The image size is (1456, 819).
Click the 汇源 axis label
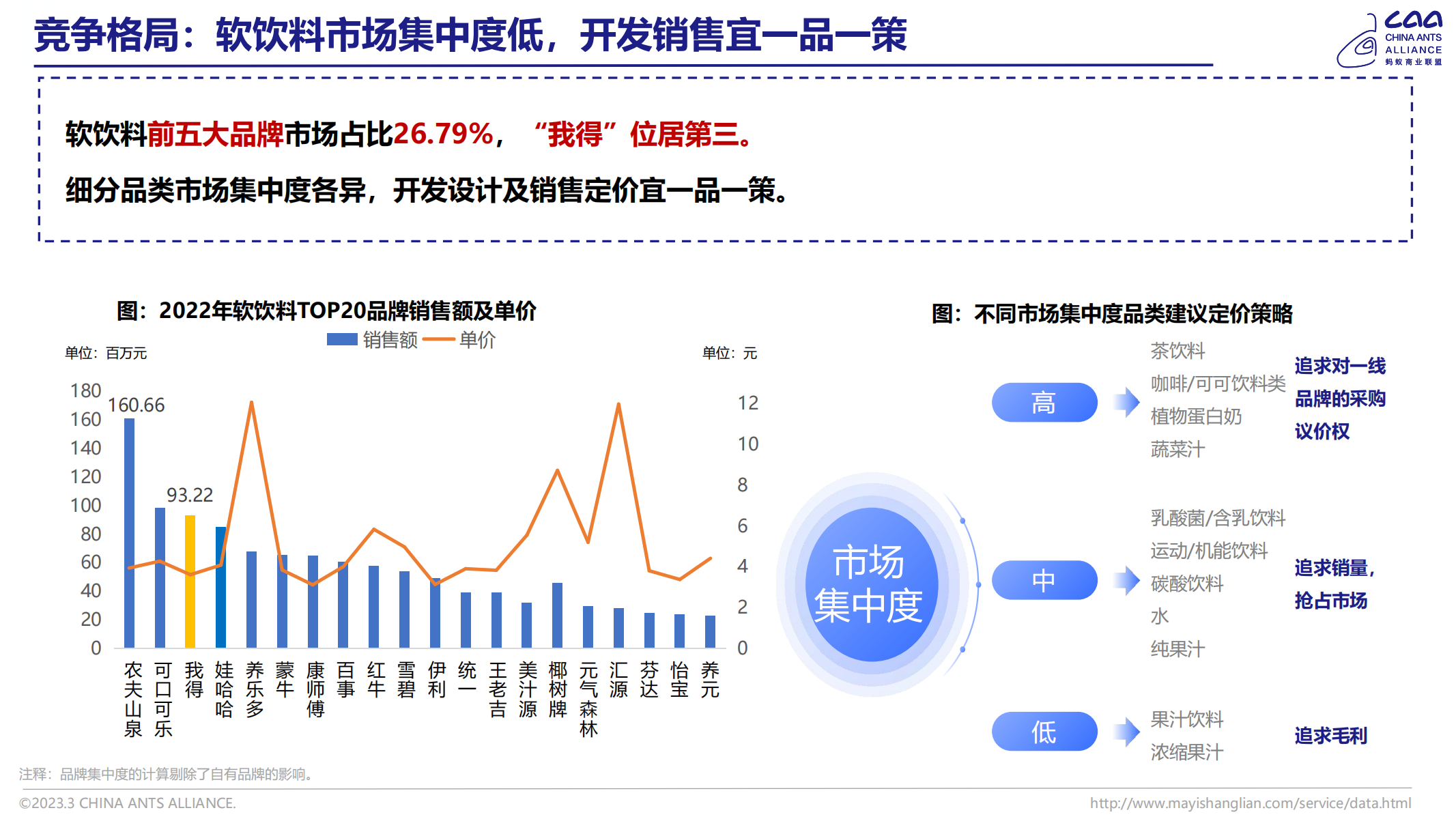point(618,680)
